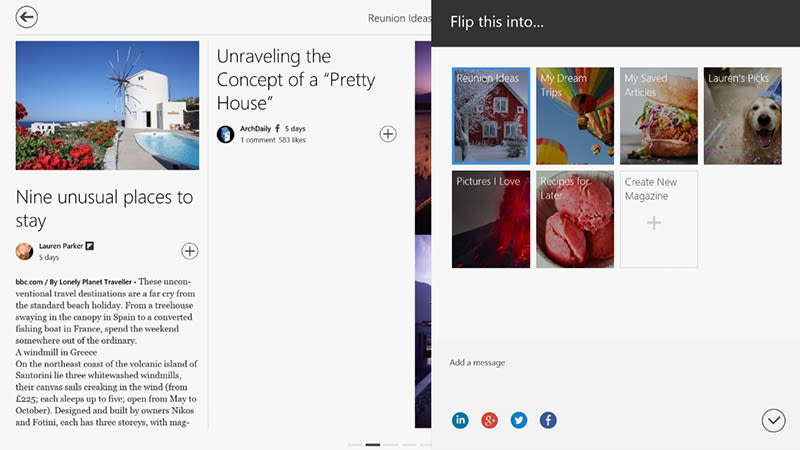The height and width of the screenshot is (450, 800).
Task: Share via LinkedIn icon
Action: [x=460, y=420]
